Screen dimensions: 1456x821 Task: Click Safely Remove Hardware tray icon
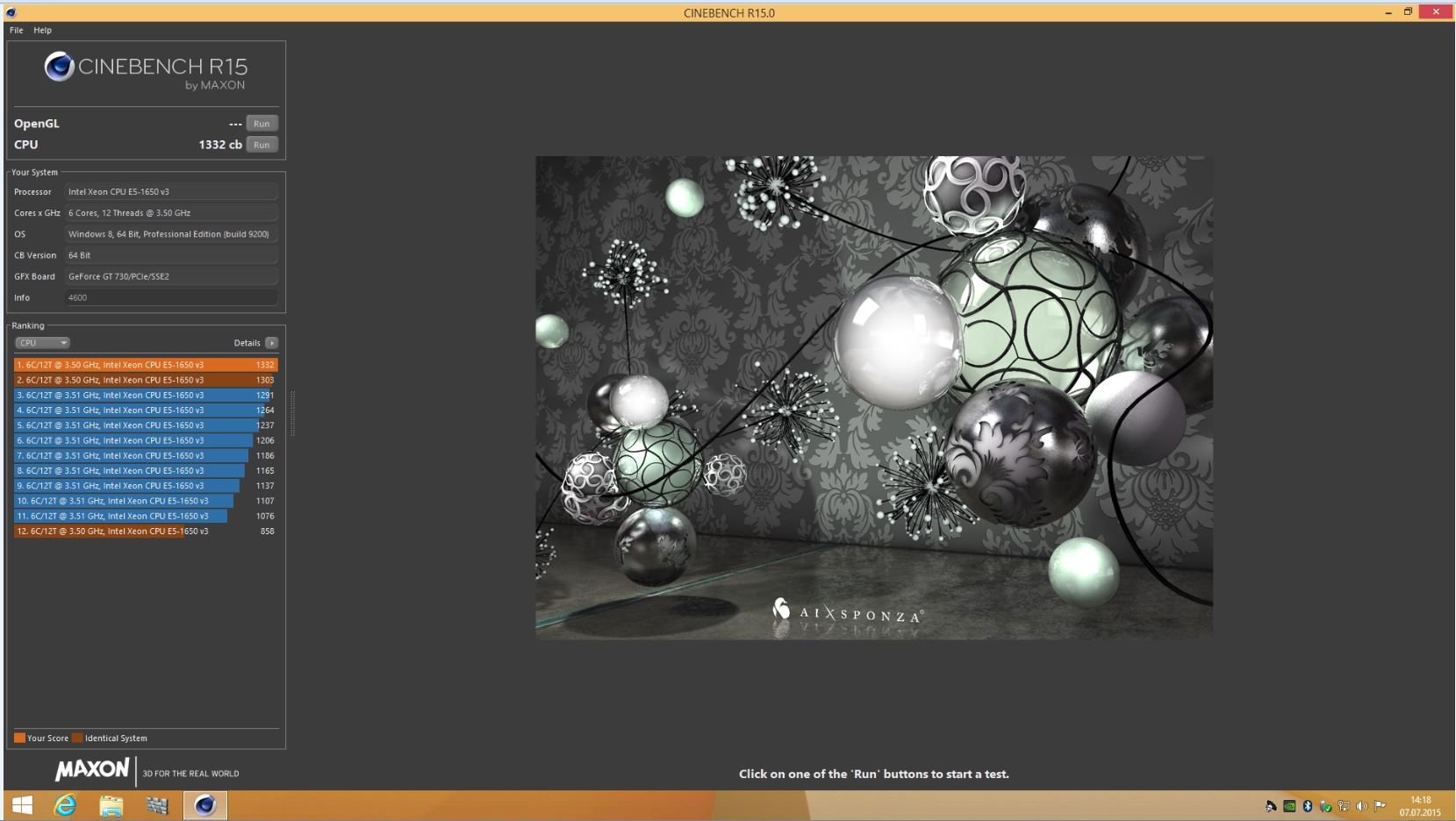click(x=1325, y=806)
